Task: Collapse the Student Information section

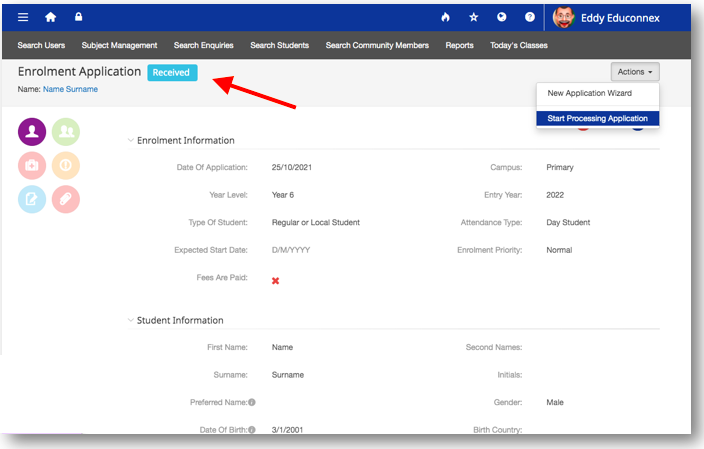Action: 131,320
